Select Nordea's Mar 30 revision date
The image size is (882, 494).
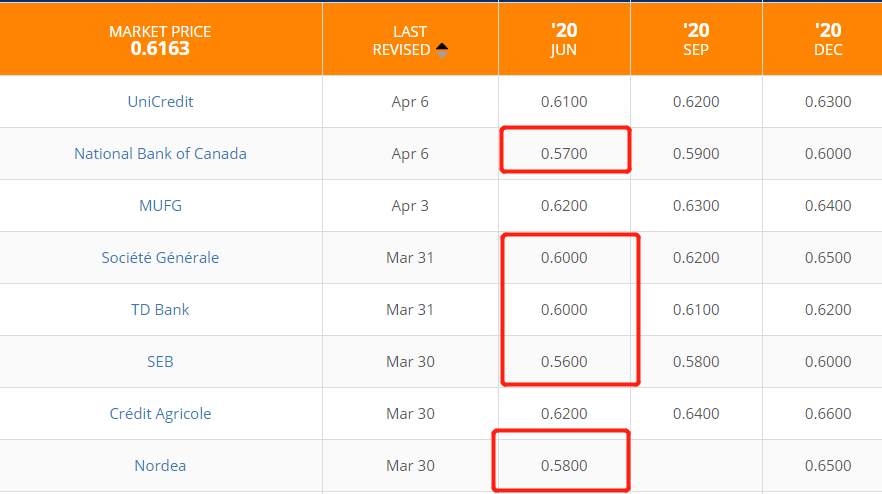[410, 465]
